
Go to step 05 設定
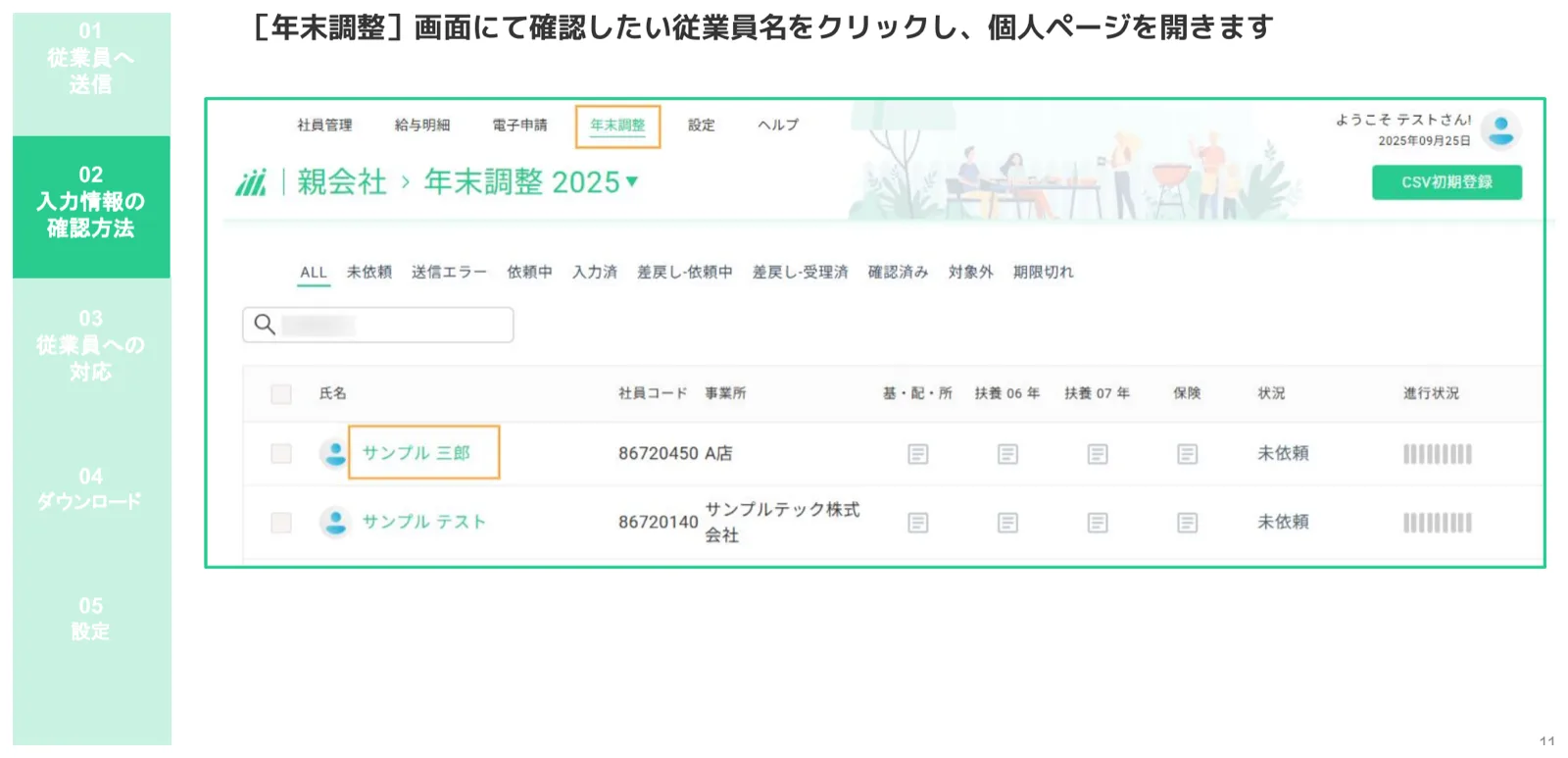(x=91, y=619)
